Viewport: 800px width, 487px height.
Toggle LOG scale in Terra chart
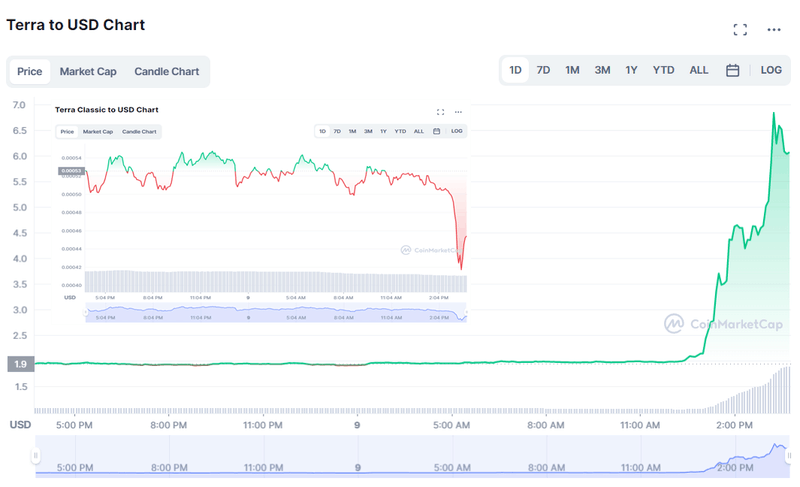[x=771, y=70]
